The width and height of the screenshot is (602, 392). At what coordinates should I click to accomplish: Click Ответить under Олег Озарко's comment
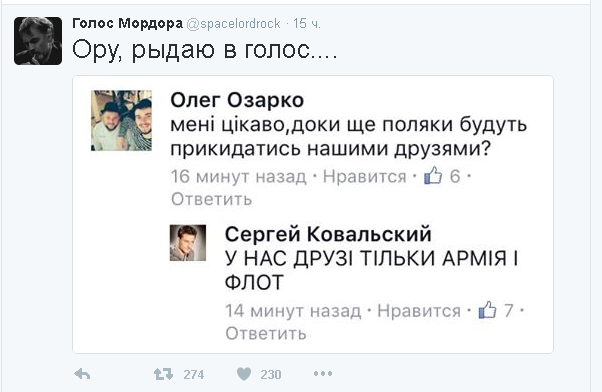[212, 199]
